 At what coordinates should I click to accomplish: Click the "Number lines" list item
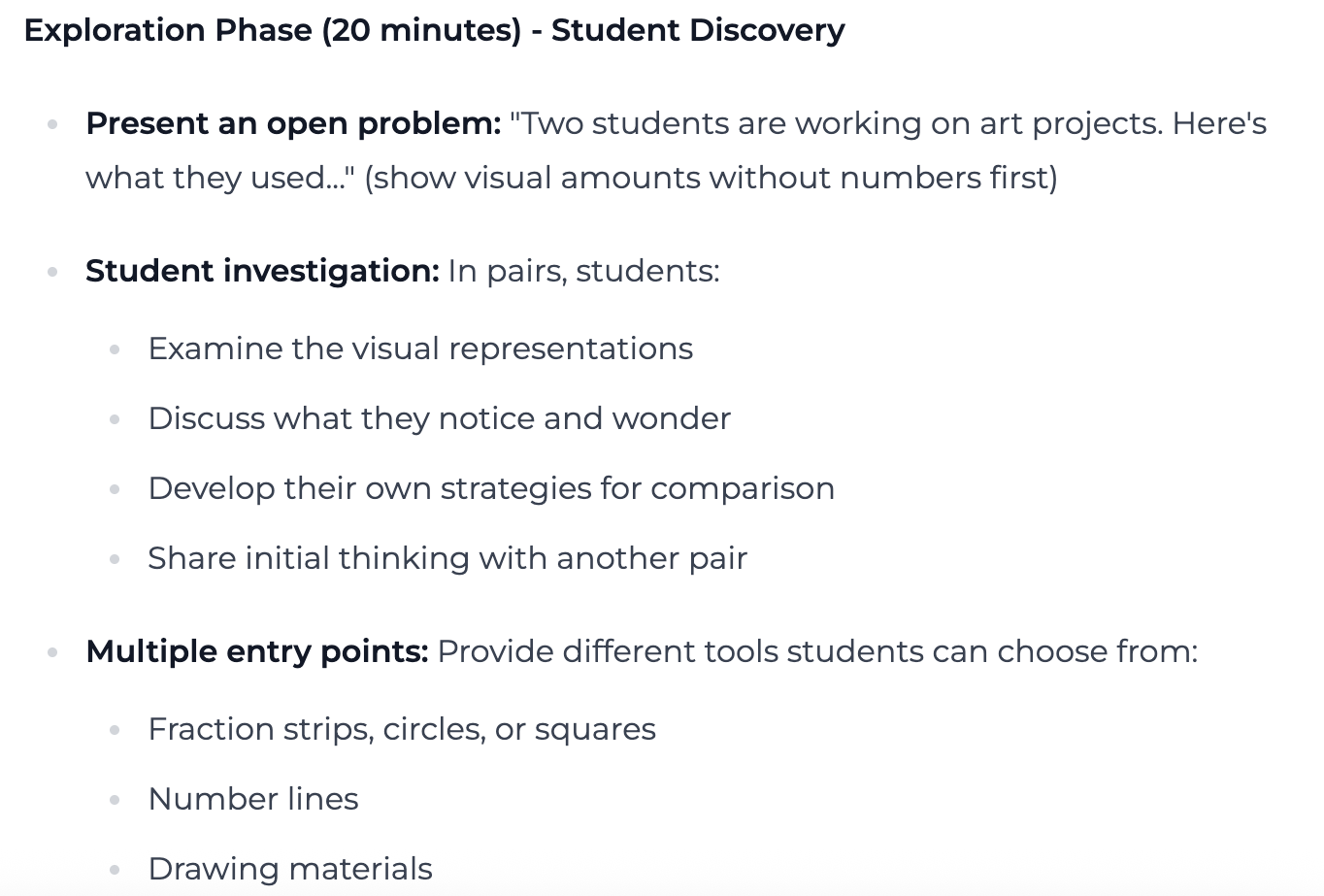(x=253, y=799)
